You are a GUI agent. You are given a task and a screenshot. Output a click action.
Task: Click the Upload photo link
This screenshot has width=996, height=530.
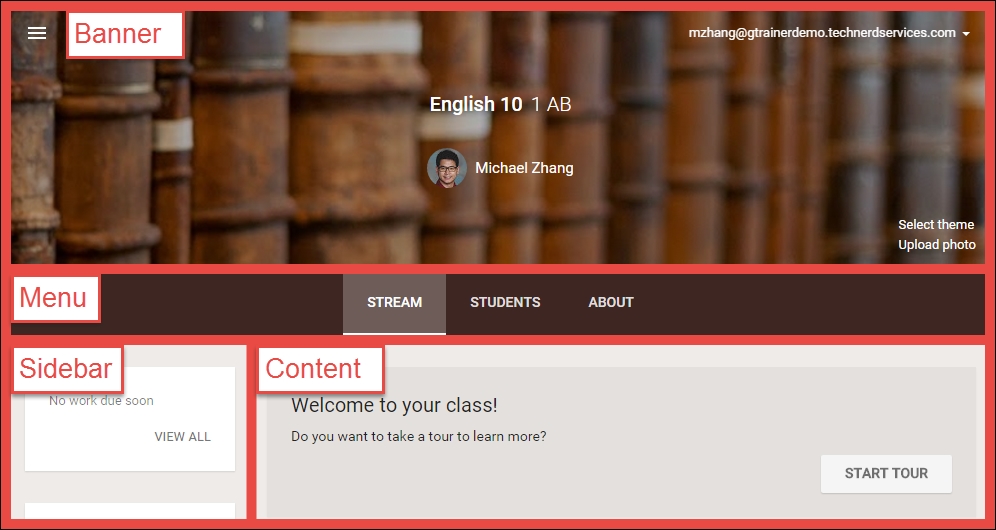click(936, 245)
